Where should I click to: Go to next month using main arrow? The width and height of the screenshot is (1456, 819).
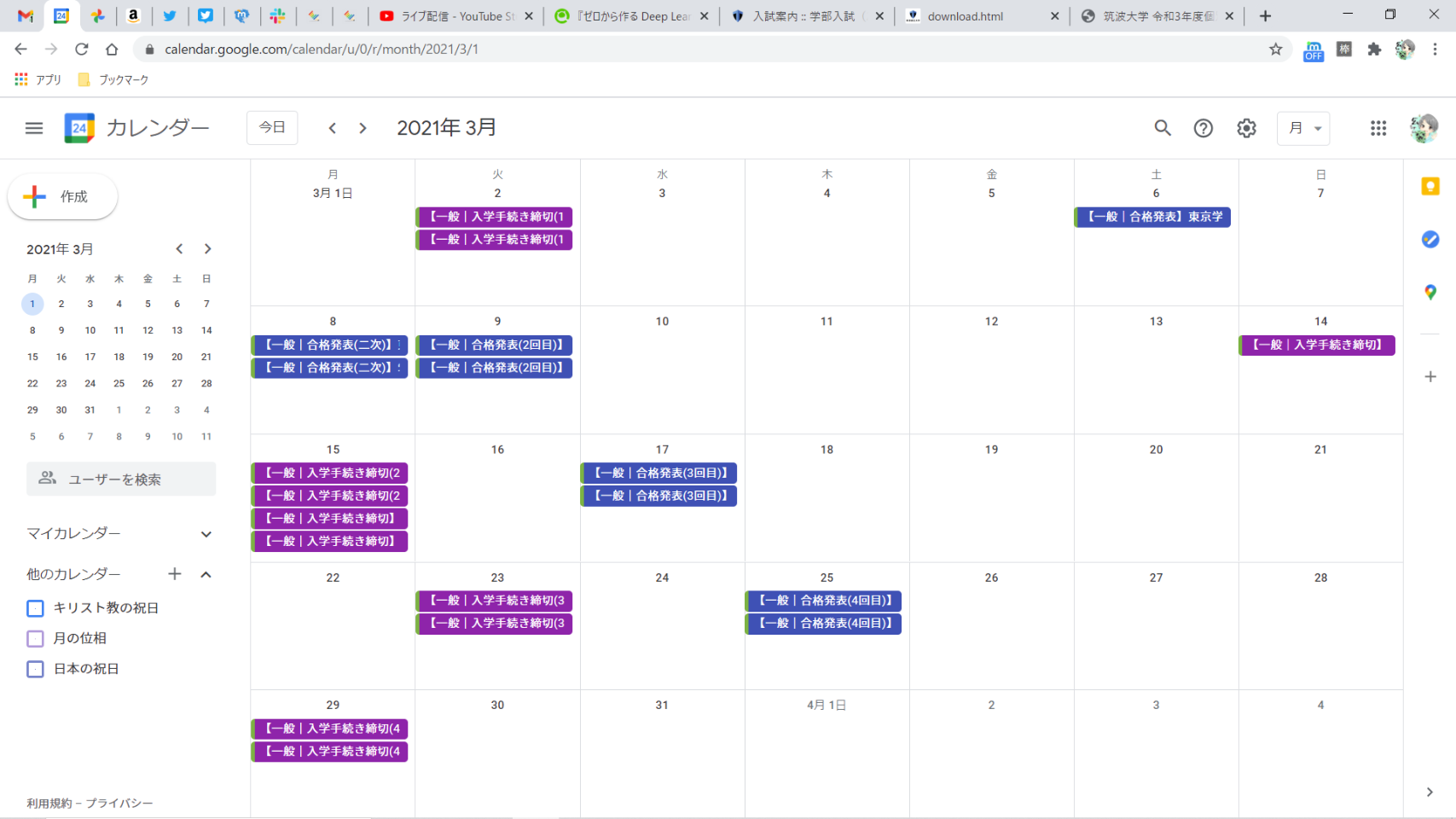pos(363,128)
